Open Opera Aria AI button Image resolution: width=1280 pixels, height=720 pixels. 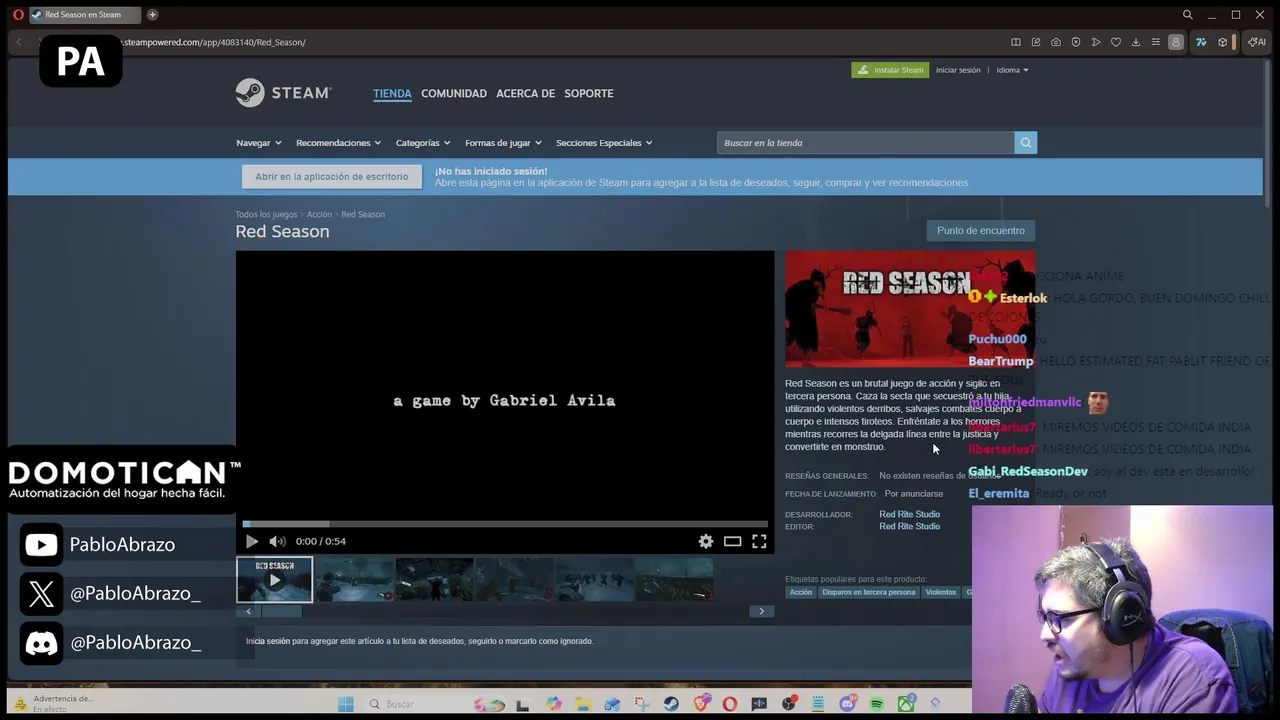pyautogui.click(x=1256, y=42)
